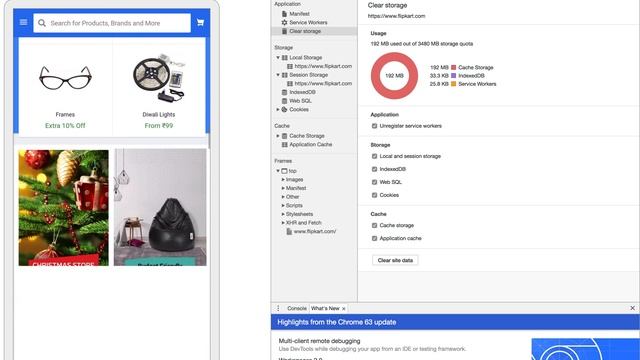The image size is (640, 360).
Task: Click the top frame window icon
Action: [x=284, y=171]
